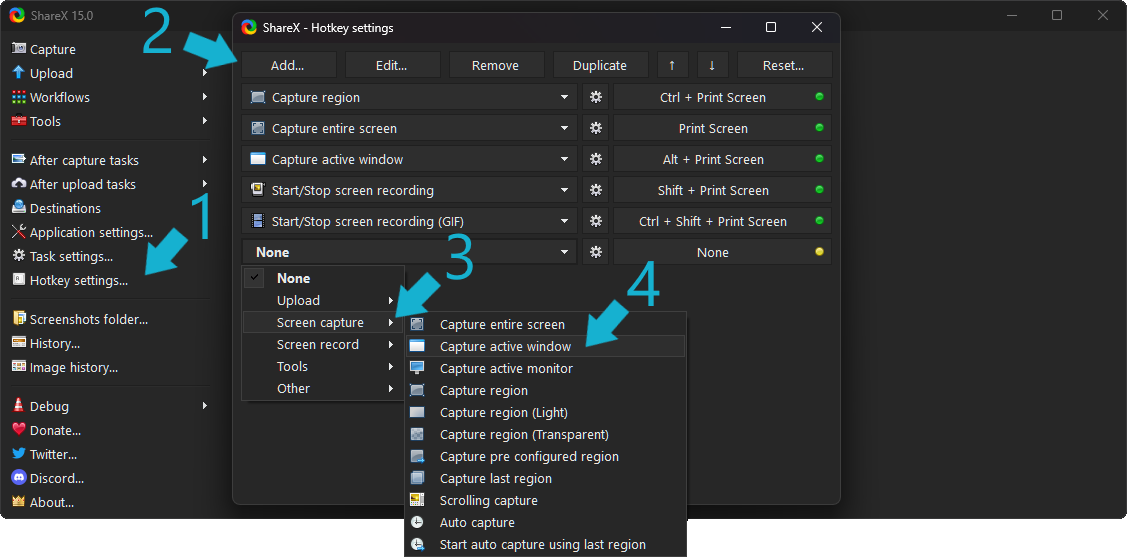Open After upload tasks menu in sidebar
This screenshot has width=1127, height=557.
point(108,184)
